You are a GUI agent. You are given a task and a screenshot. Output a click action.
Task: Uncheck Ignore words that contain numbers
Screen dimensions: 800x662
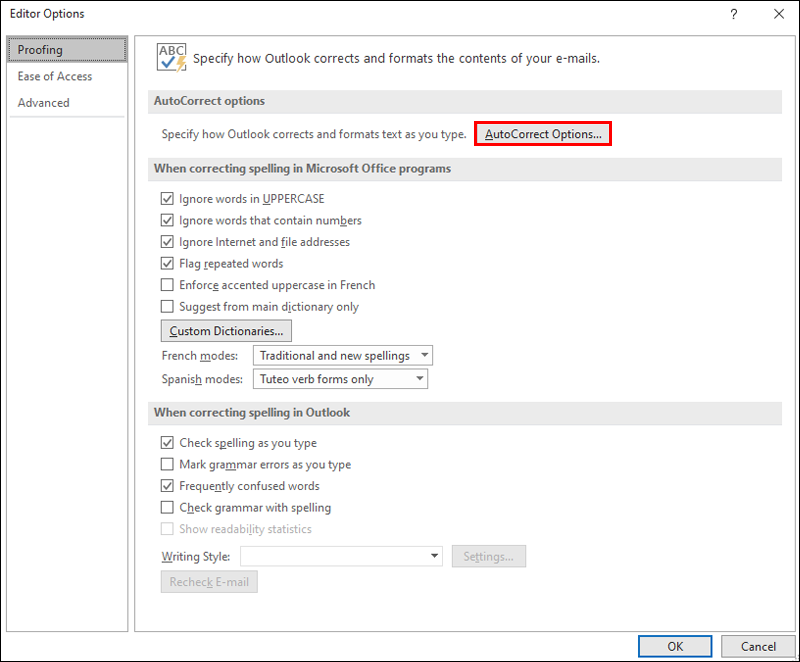coord(168,220)
